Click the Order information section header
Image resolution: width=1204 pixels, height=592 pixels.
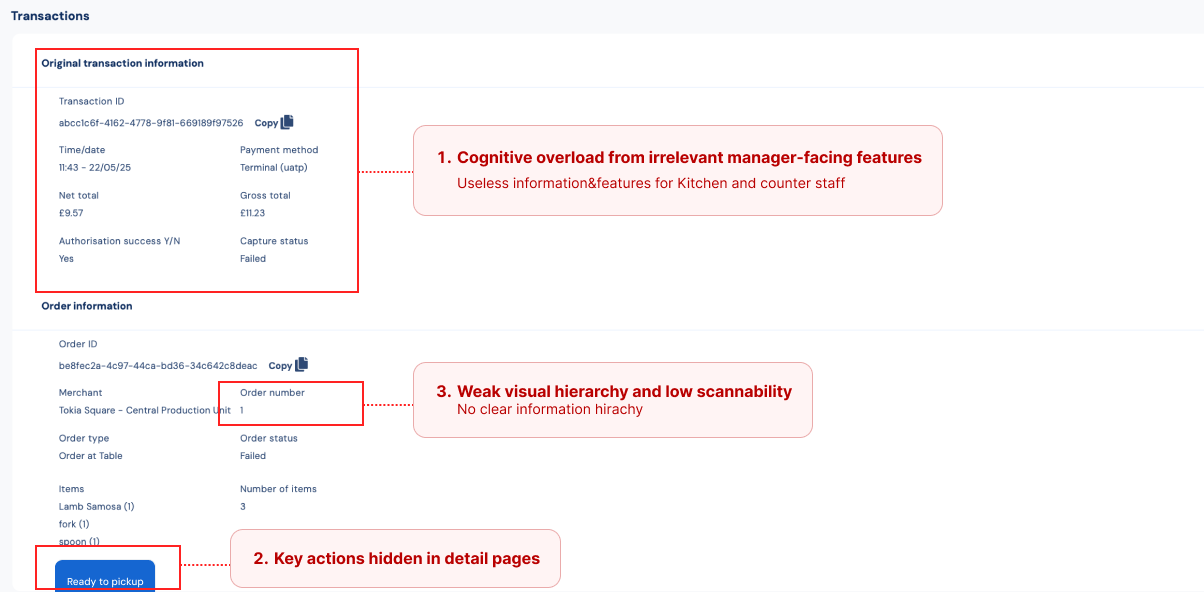[x=87, y=306]
